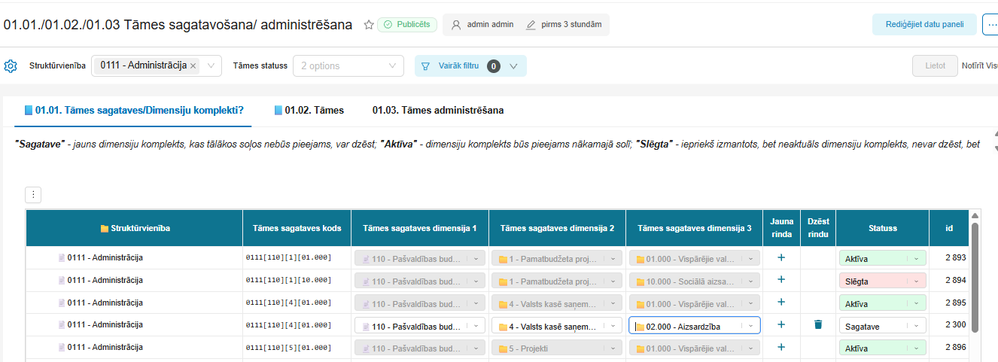Click the dashboard title Tāmes sagatavošana/ administrēšana
998x362 pixels.
pos(178,25)
